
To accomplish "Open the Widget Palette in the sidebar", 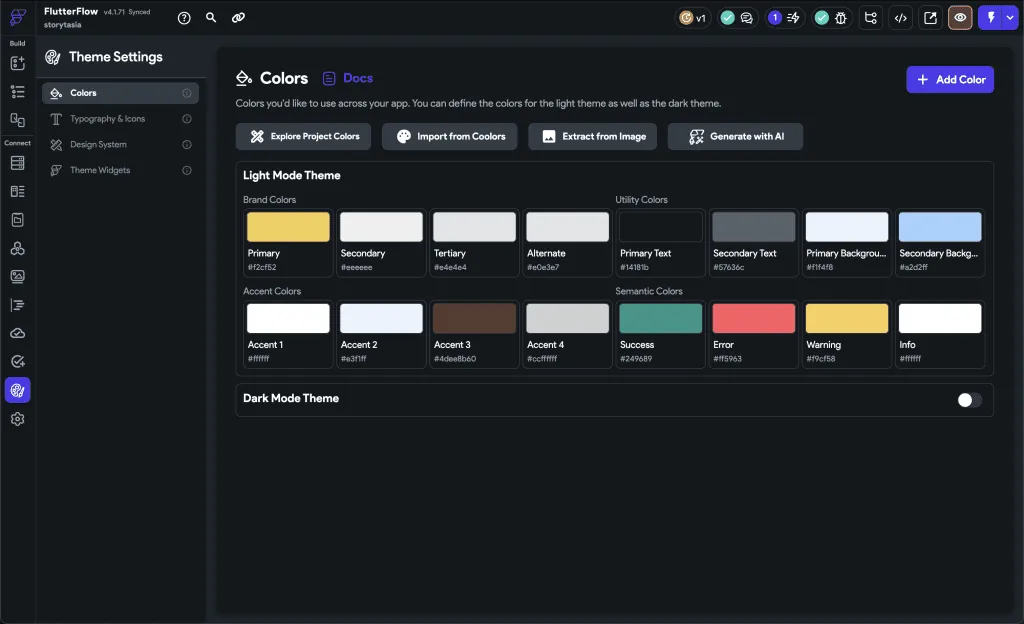I will pos(17,63).
